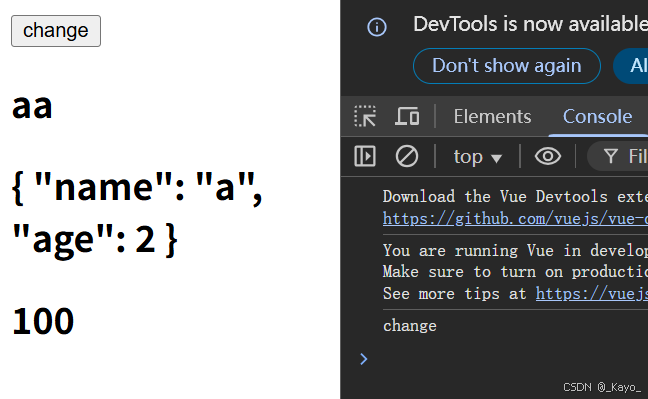Click 'You are running Vue' message
This screenshot has width=648, height=399.
point(515,250)
